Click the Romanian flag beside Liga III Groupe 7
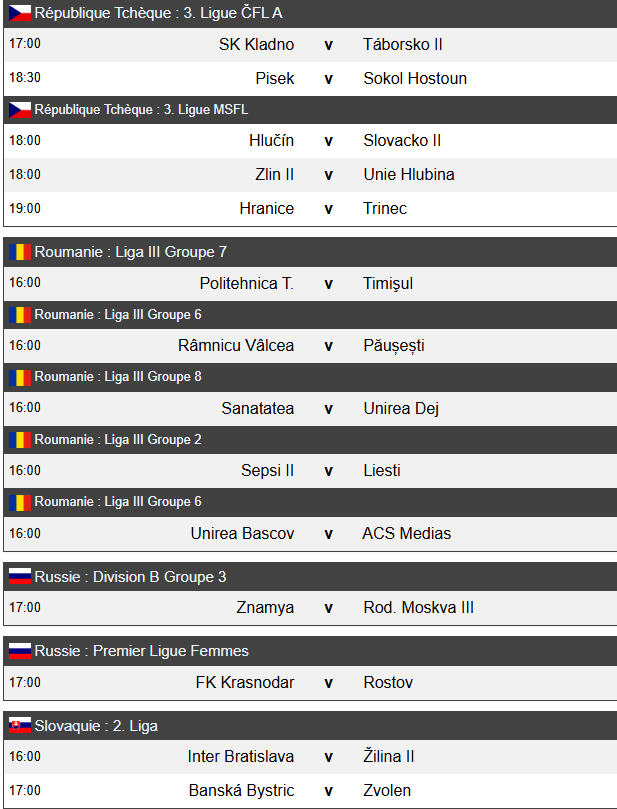Image resolution: width=617 pixels, height=809 pixels. point(20,252)
